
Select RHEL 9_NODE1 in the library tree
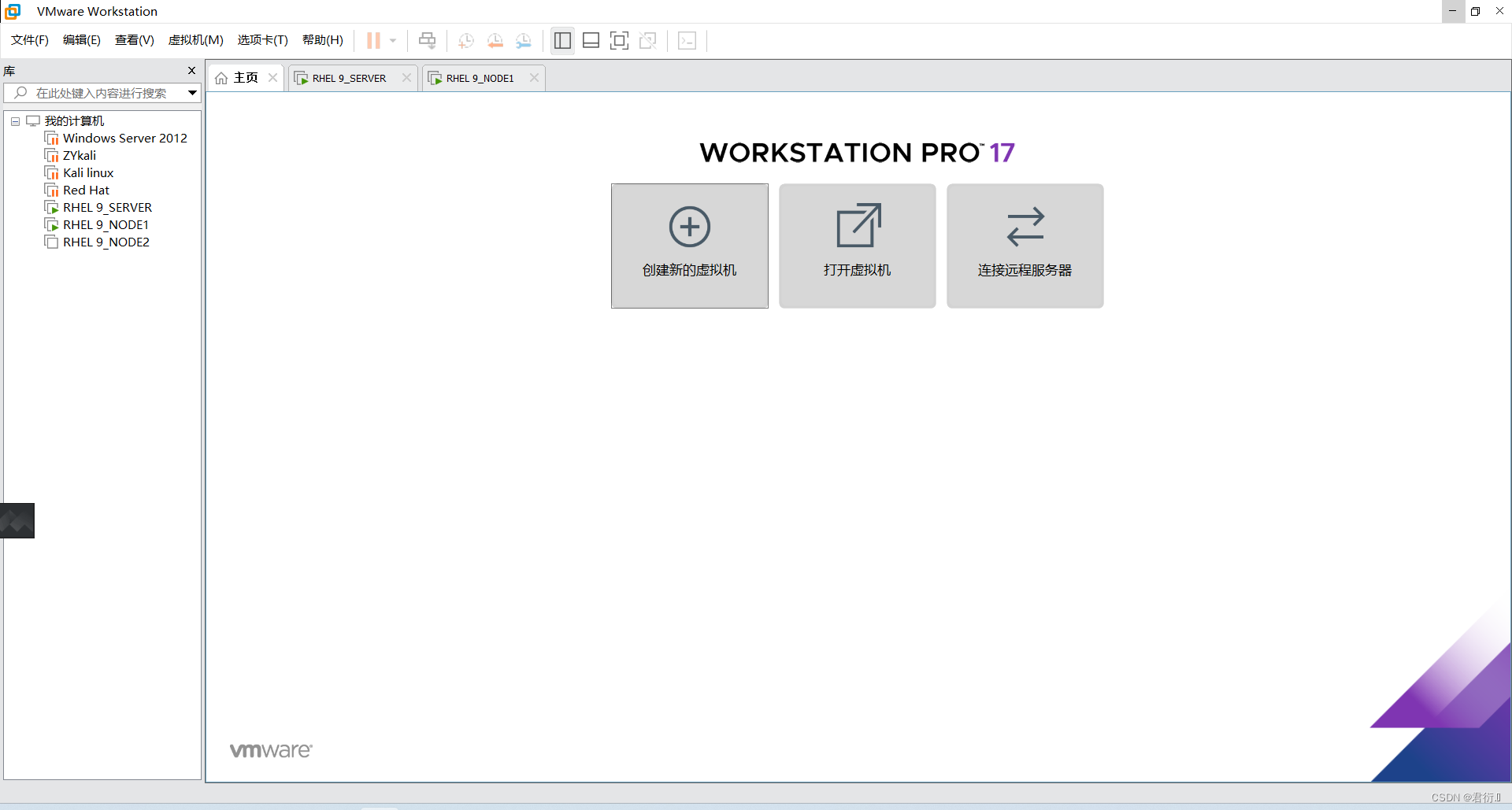[106, 225]
